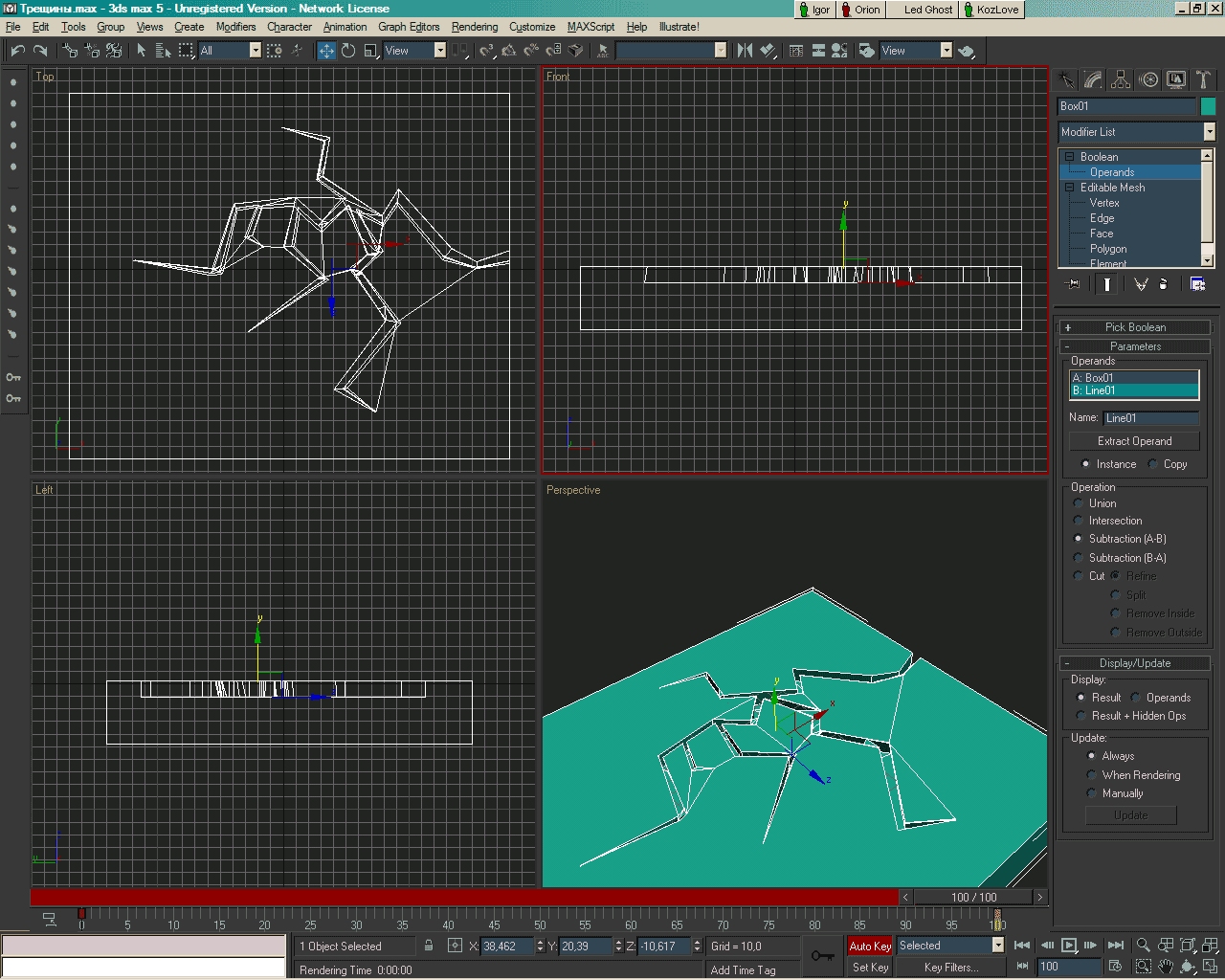Click the Play Animation button
The height and width of the screenshot is (980, 1225).
(1069, 946)
